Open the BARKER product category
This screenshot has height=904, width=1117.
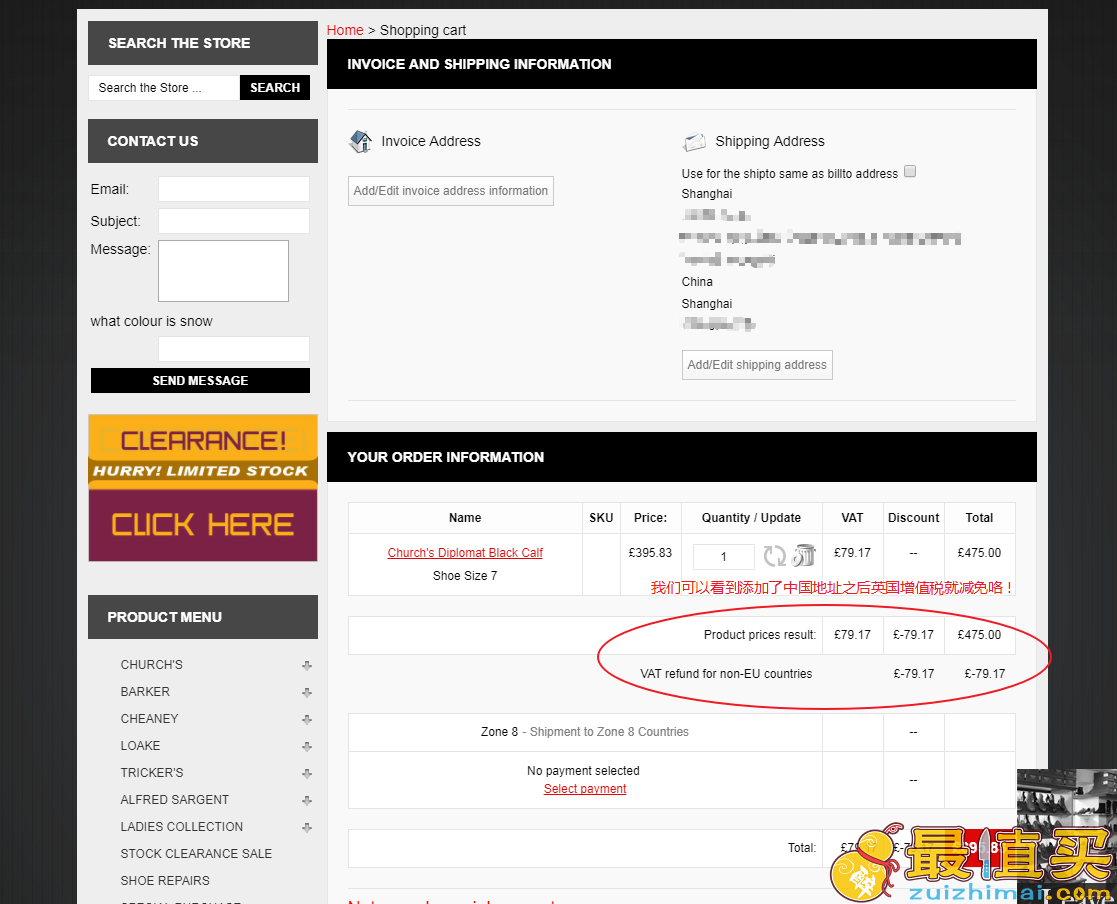tap(145, 692)
